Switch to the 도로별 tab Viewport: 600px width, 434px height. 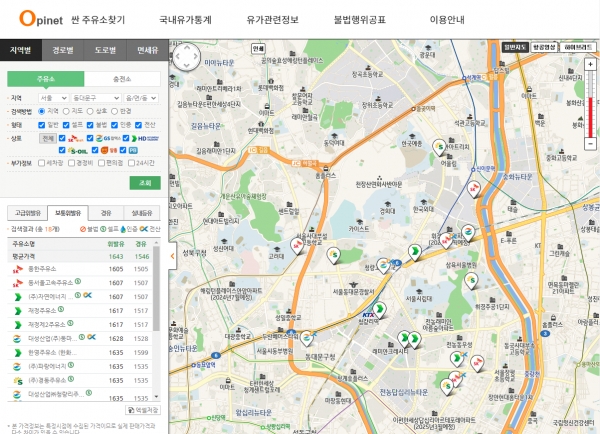105,50
